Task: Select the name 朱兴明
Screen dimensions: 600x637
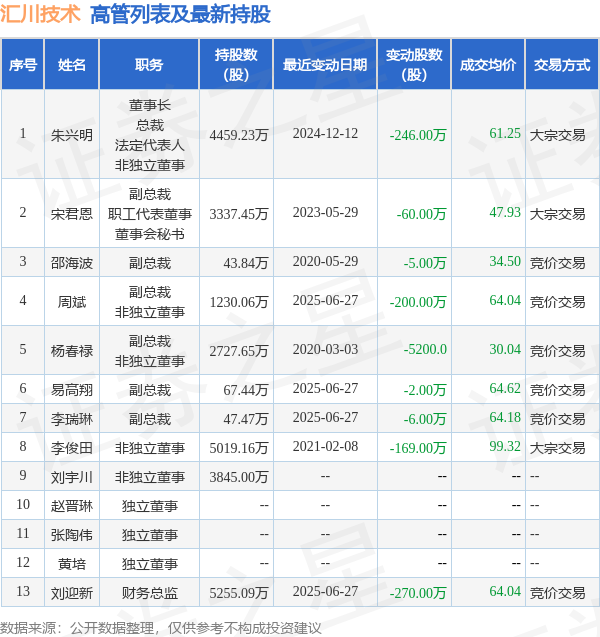Action: point(71,135)
